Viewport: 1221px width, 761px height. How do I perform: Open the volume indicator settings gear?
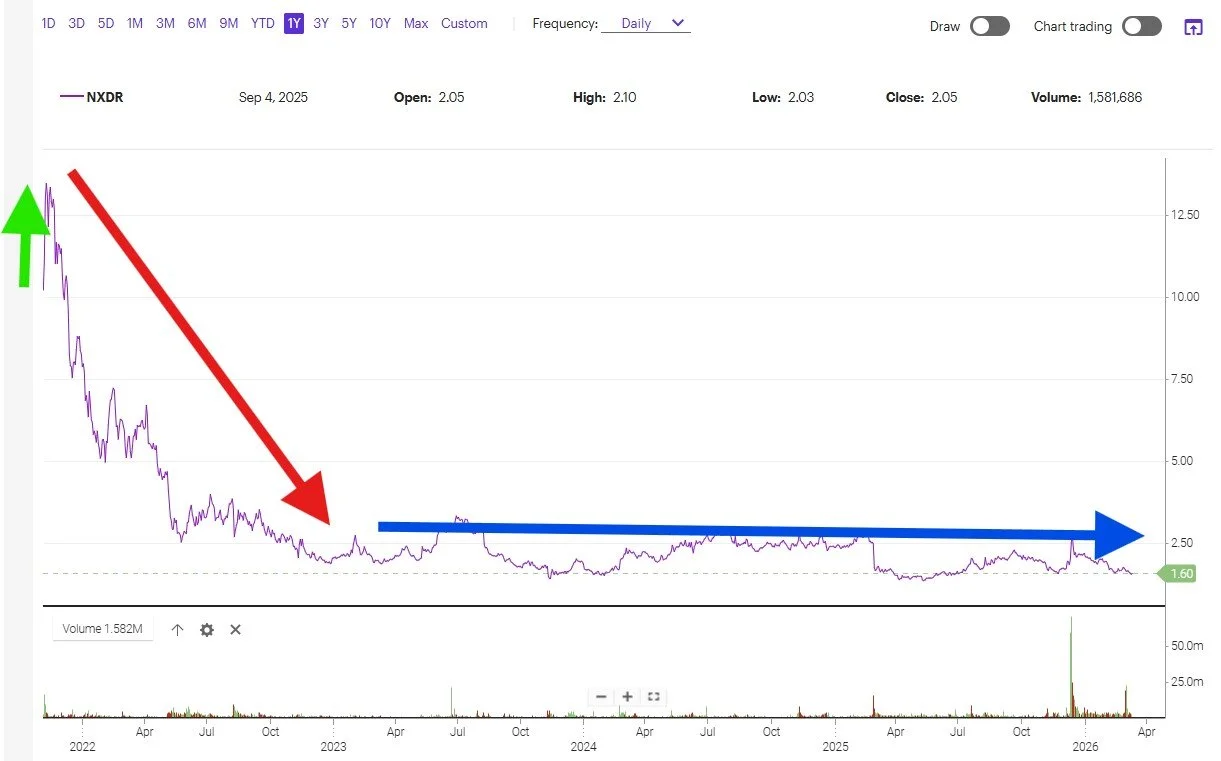click(206, 629)
